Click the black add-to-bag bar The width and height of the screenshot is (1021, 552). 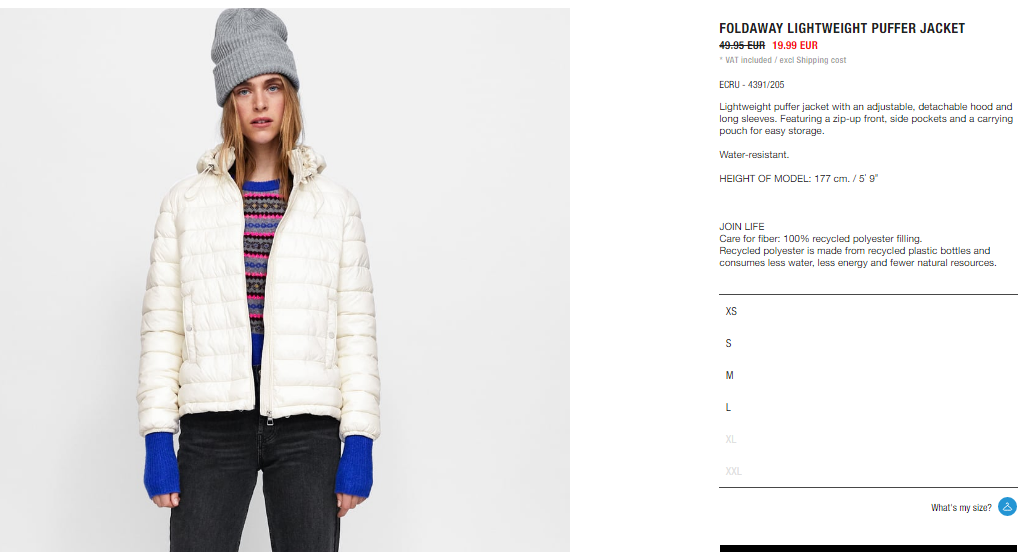click(x=868, y=549)
